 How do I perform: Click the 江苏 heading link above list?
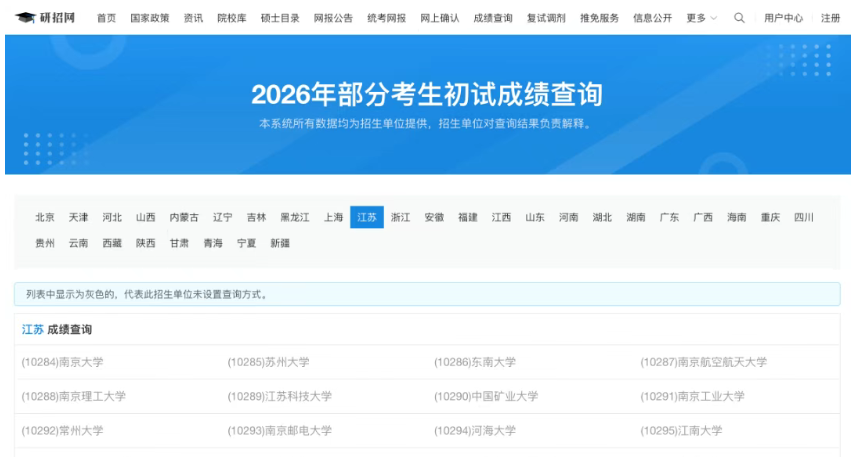pos(33,329)
